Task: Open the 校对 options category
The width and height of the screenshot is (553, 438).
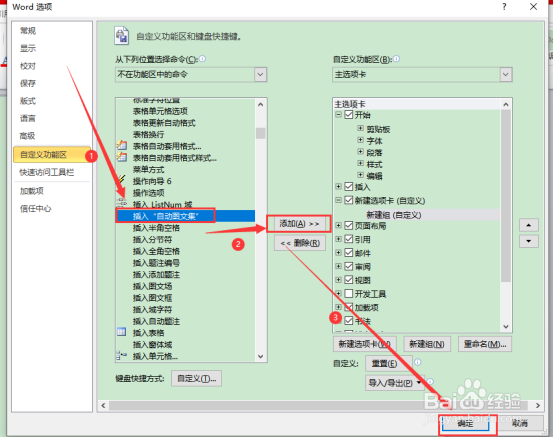Action: pos(28,66)
